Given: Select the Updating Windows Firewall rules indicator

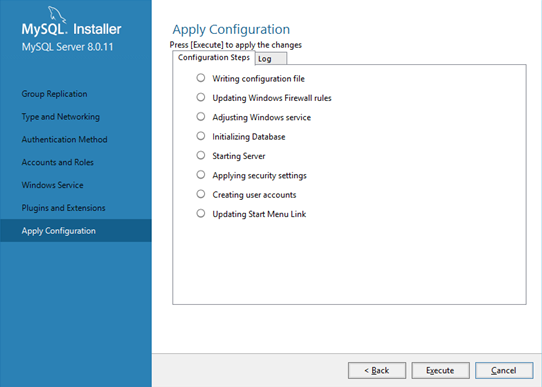Looking at the screenshot, I should (x=200, y=97).
